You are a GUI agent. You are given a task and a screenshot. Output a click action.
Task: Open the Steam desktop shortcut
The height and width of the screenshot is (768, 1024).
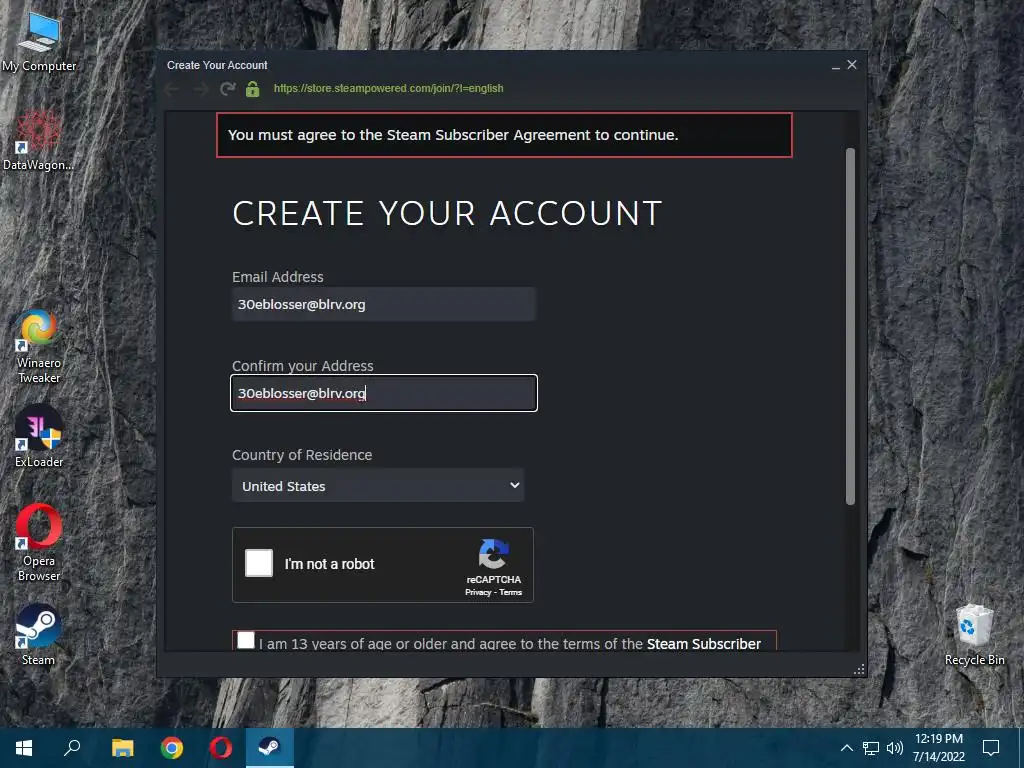(x=39, y=635)
